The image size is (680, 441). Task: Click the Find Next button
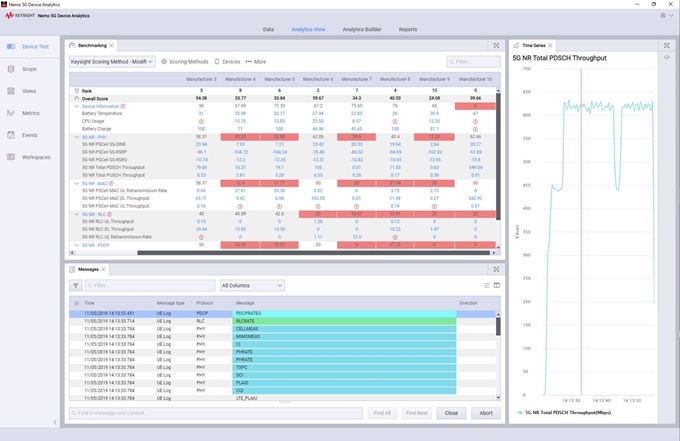coord(415,412)
